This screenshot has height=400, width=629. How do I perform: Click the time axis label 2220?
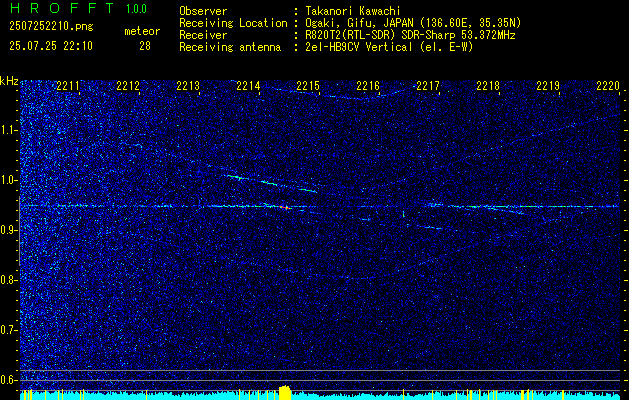608,86
